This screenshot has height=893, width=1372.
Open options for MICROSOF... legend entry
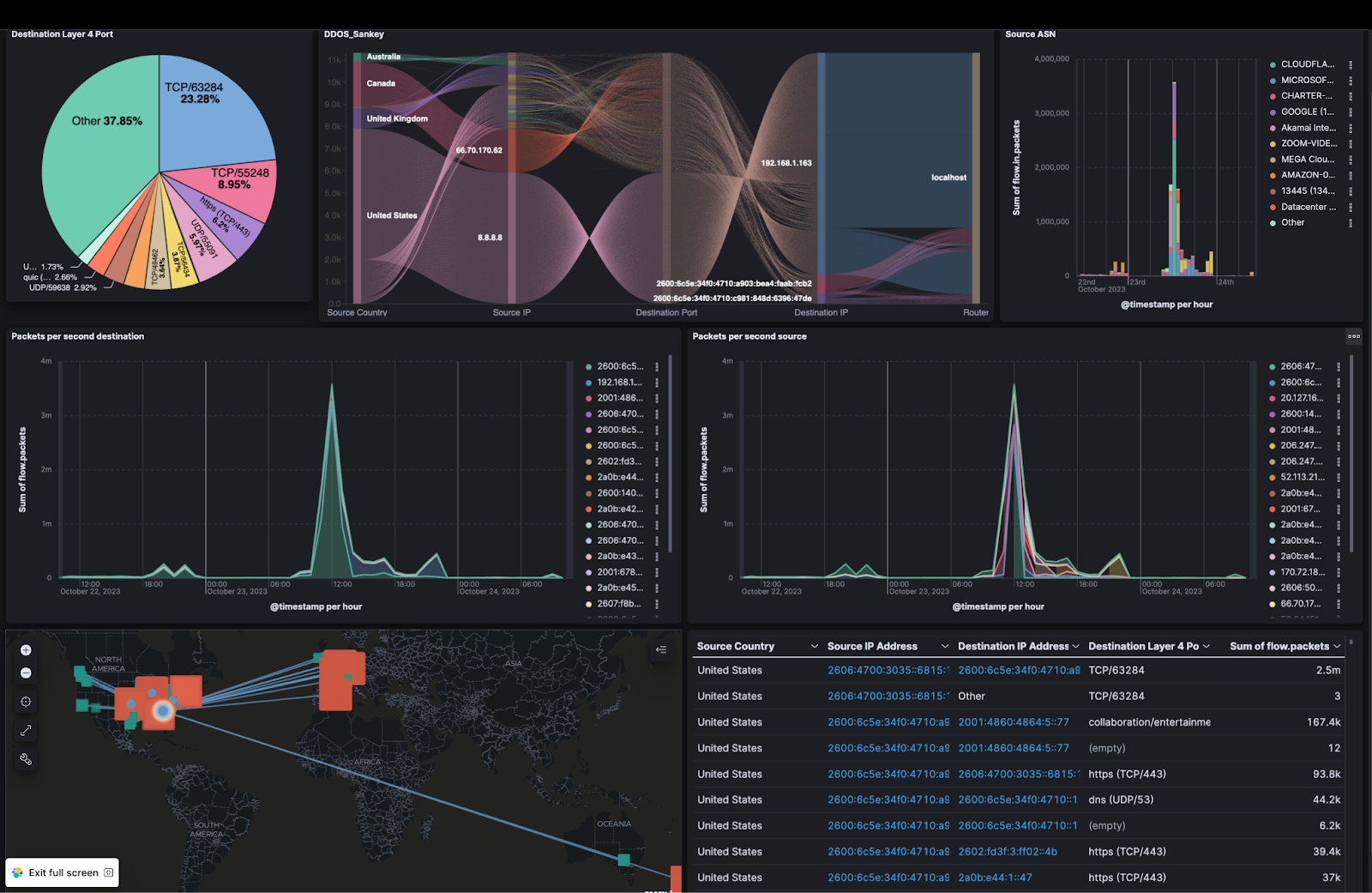click(1351, 81)
